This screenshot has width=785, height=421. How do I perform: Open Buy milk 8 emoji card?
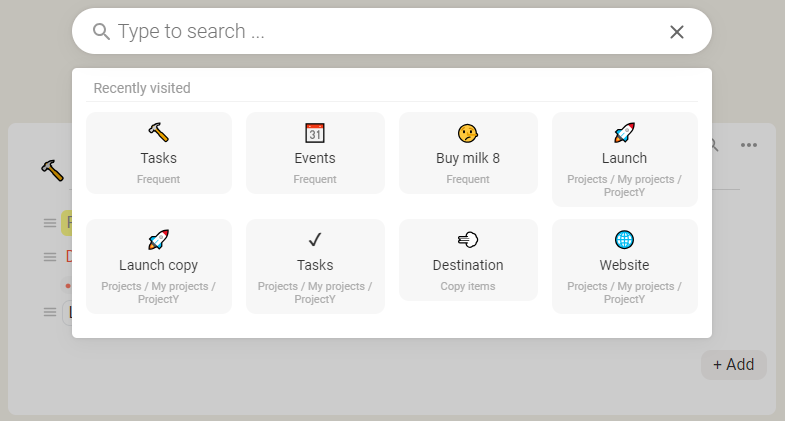468,153
